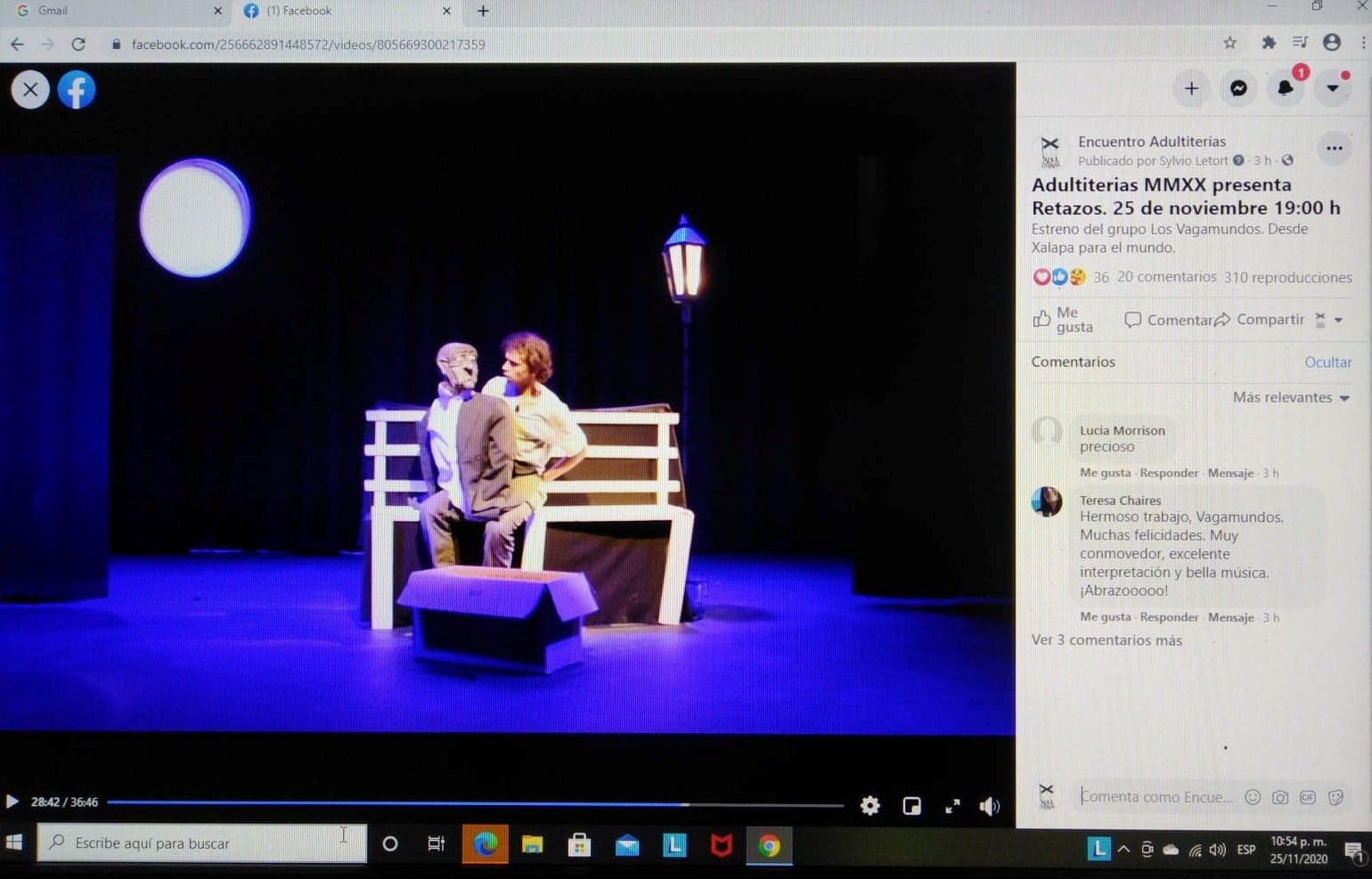Attach a photo with the camera icon
This screenshot has height=879, width=1372.
click(x=1280, y=797)
